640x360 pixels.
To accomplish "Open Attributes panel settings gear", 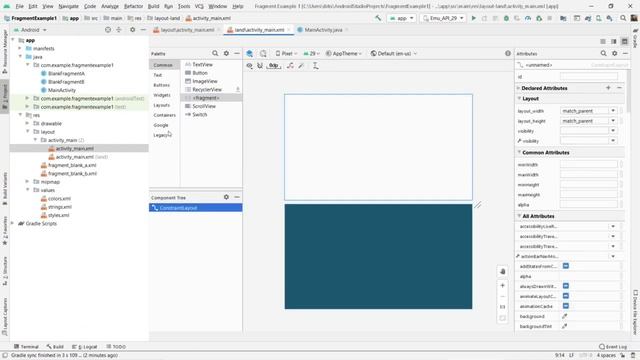I will 615,53.
